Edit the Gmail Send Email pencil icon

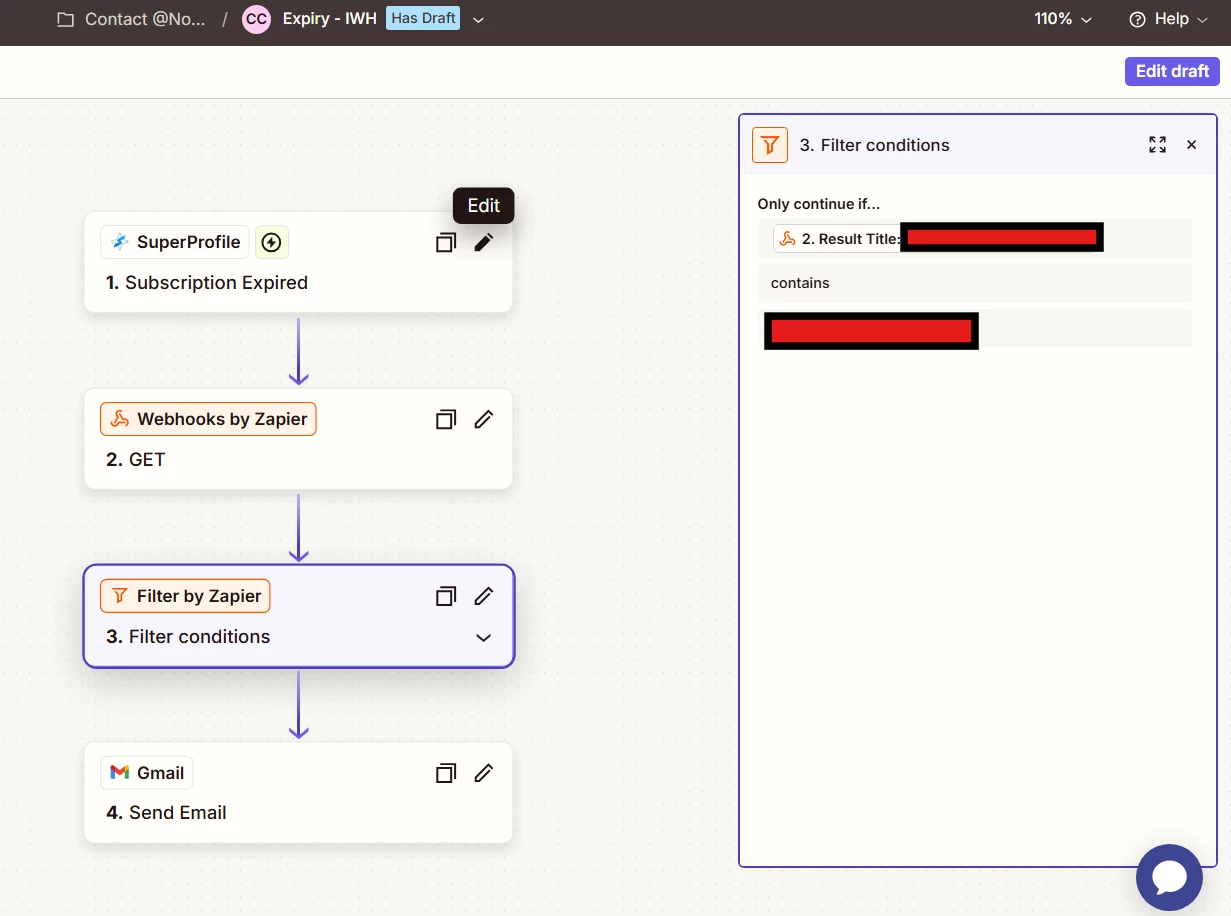coord(484,773)
